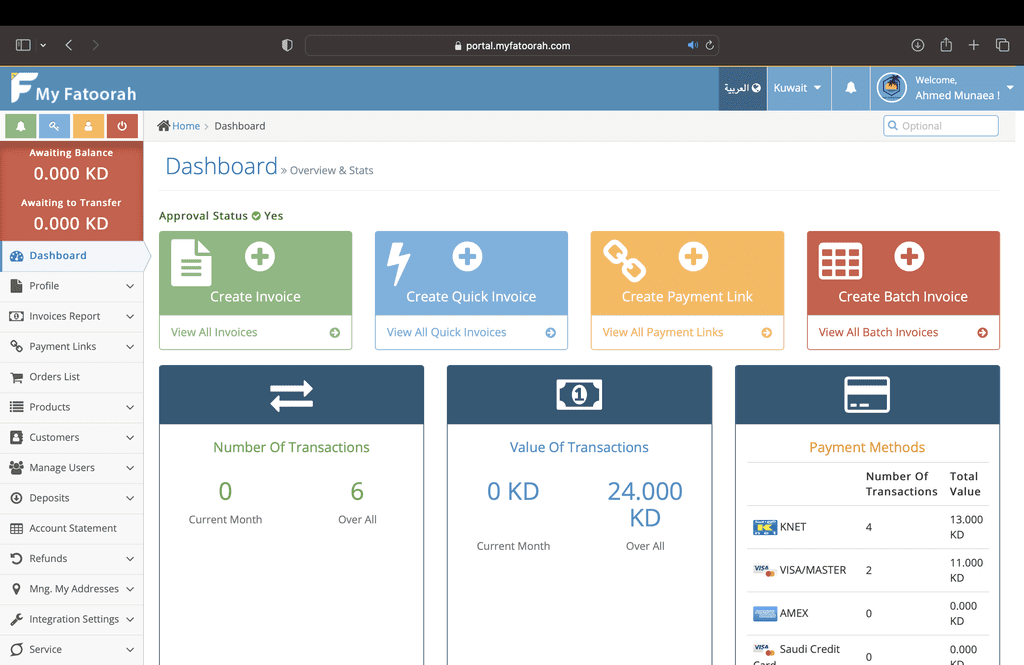Click the Create Invoice button label
Viewport: 1024px width, 665px height.
click(255, 297)
